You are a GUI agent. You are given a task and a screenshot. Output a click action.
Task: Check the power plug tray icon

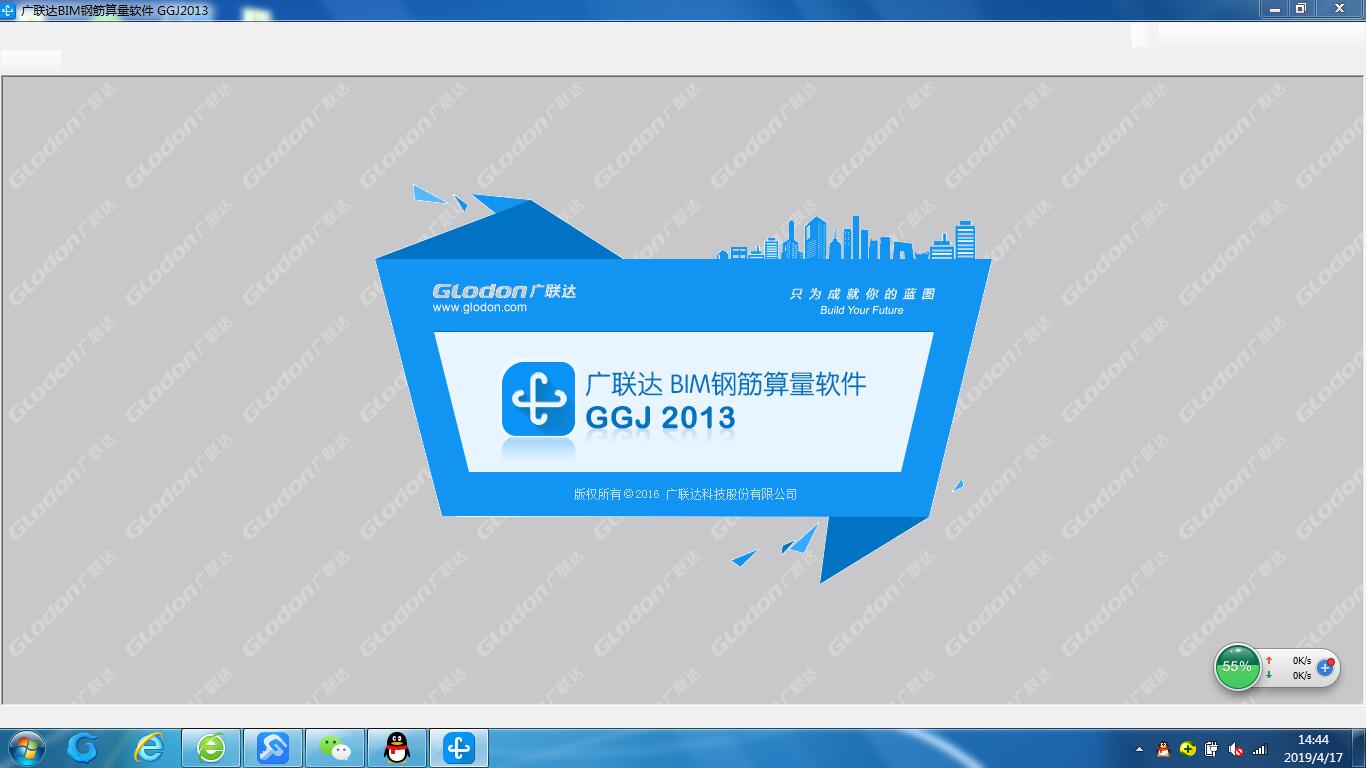(1211, 749)
